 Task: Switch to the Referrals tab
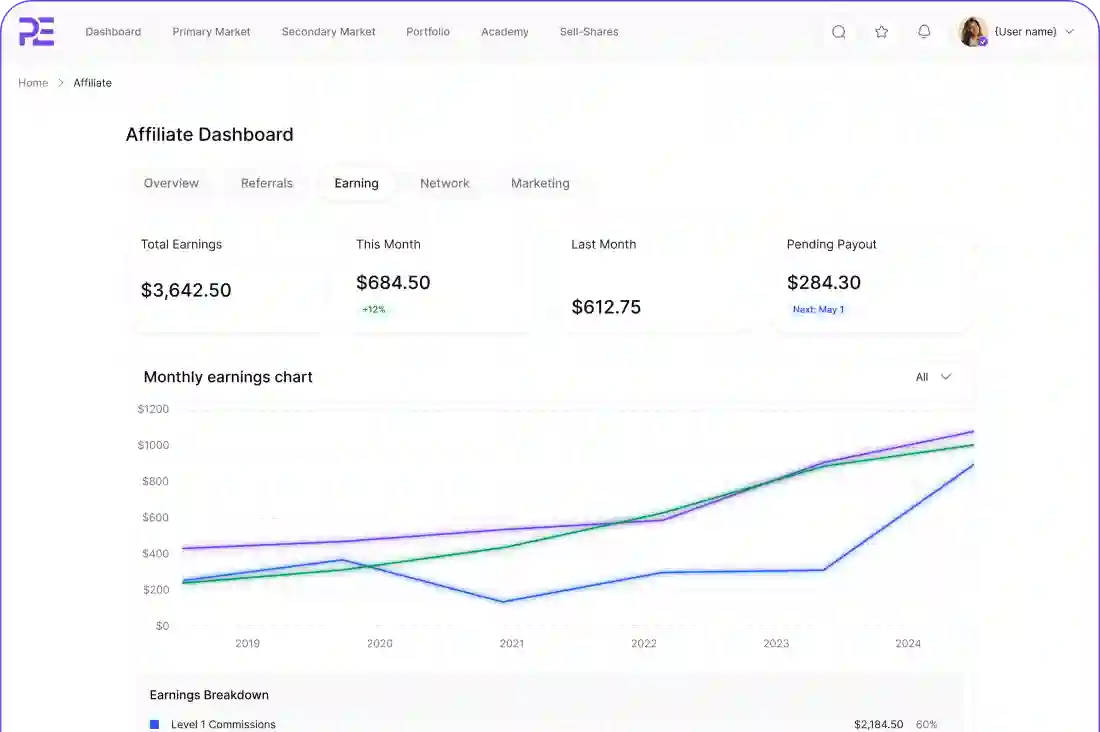pyautogui.click(x=267, y=183)
